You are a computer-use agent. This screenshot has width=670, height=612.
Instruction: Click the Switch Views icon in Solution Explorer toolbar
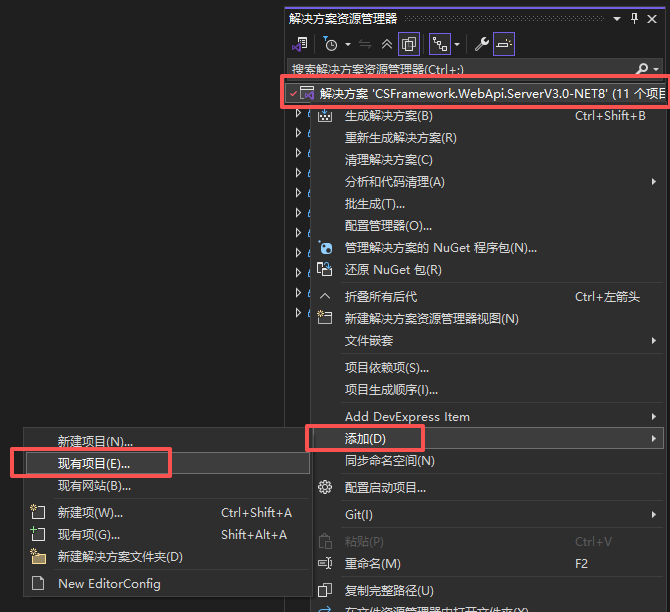[x=300, y=44]
